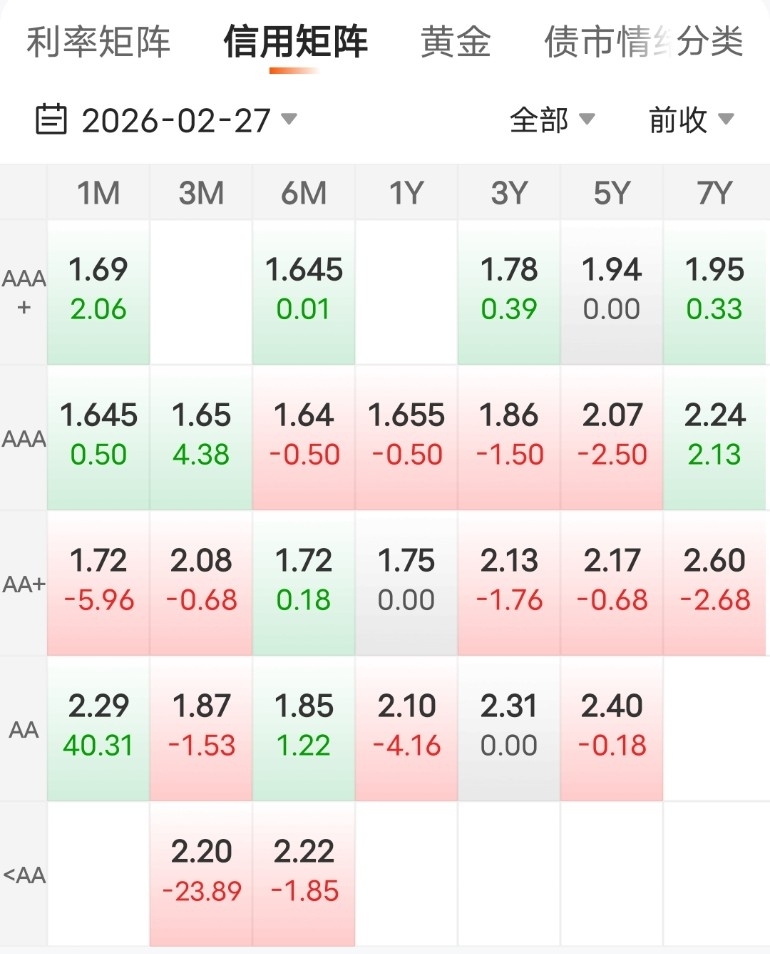
Task: Click the calendar icon beside the date
Action: (51, 120)
